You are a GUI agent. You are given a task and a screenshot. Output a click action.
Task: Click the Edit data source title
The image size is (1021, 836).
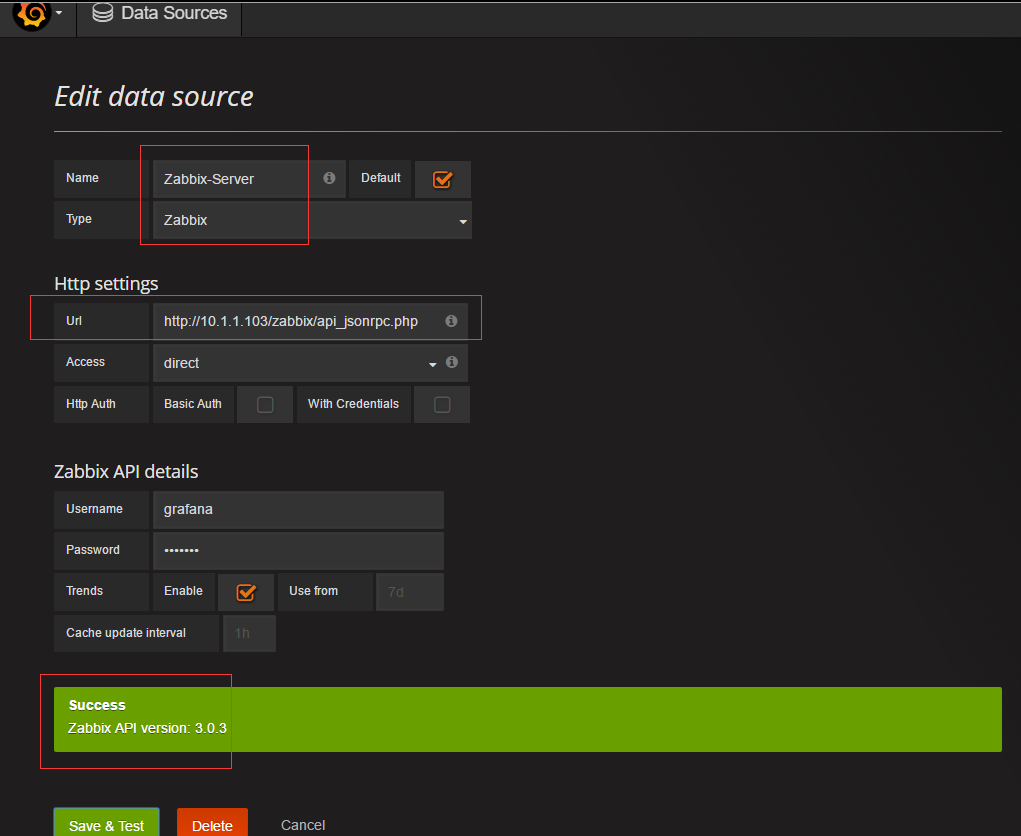tap(154, 96)
